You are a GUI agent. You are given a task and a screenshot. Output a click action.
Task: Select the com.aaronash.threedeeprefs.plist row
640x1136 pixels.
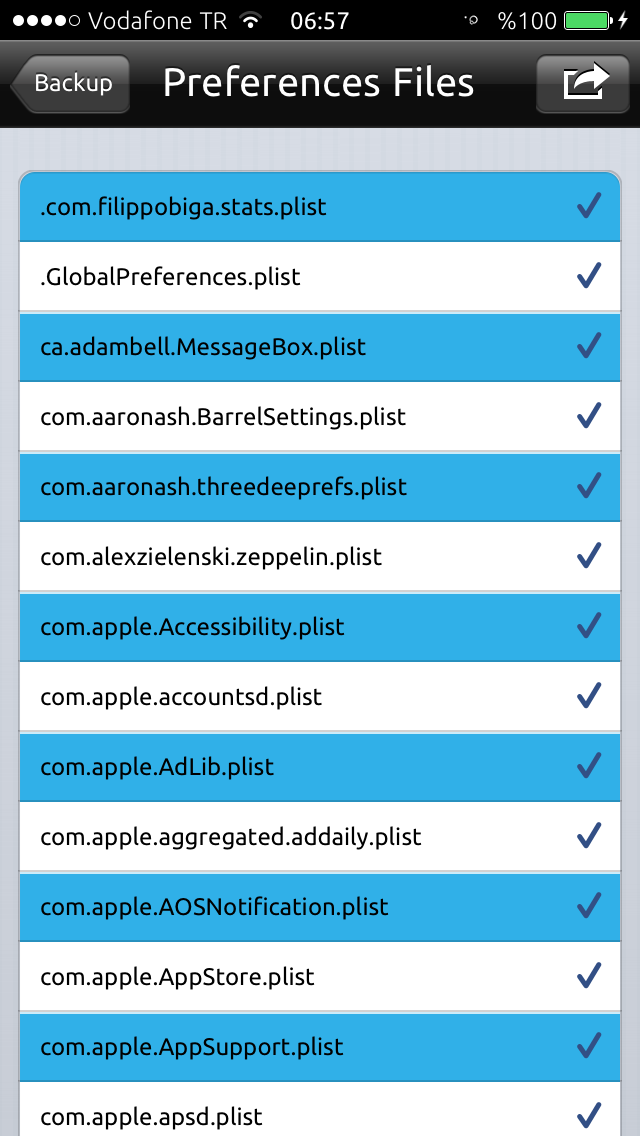pos(320,487)
